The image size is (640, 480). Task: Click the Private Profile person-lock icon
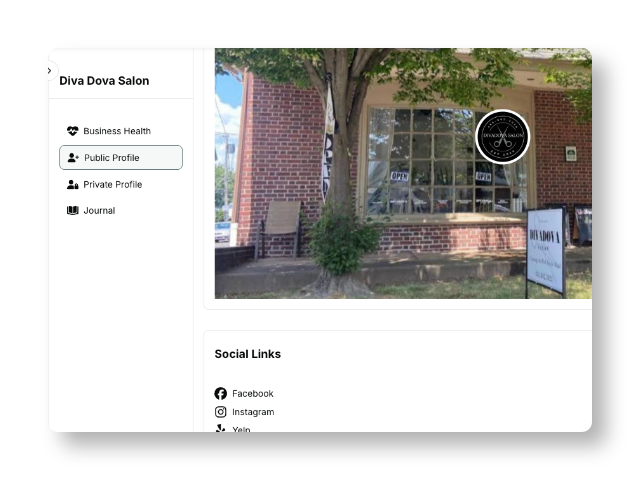point(73,184)
